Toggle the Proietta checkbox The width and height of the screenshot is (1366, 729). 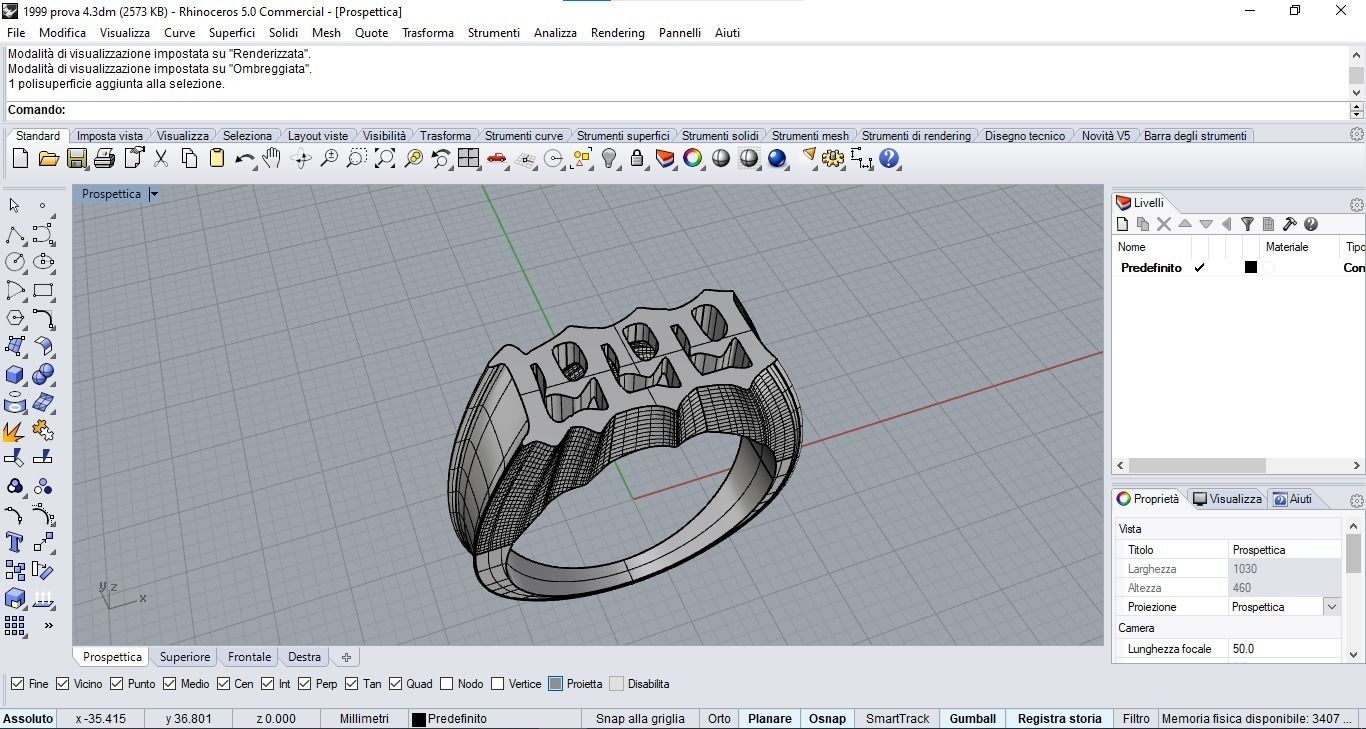[555, 684]
